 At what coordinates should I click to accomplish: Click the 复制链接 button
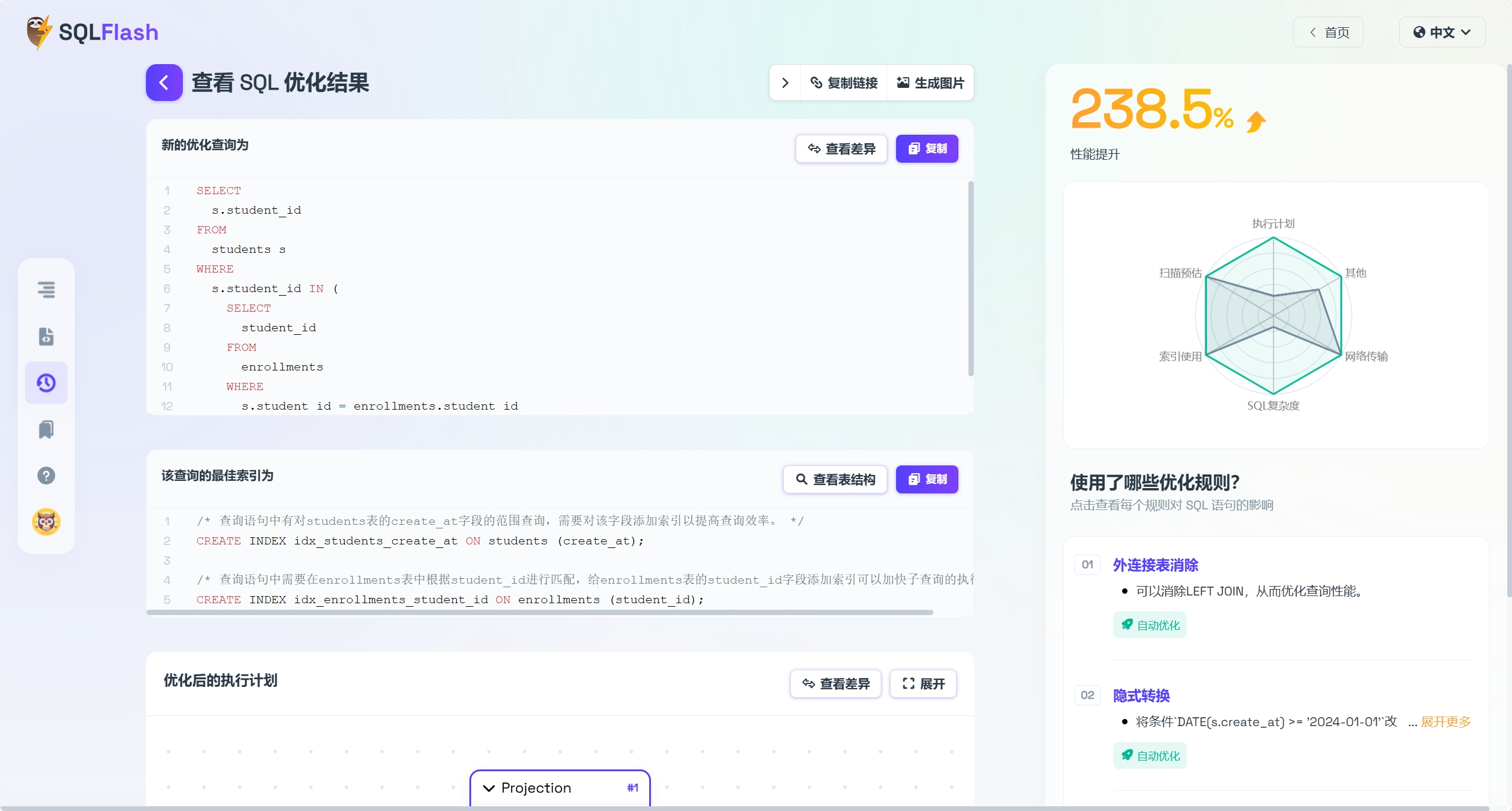pyautogui.click(x=844, y=83)
